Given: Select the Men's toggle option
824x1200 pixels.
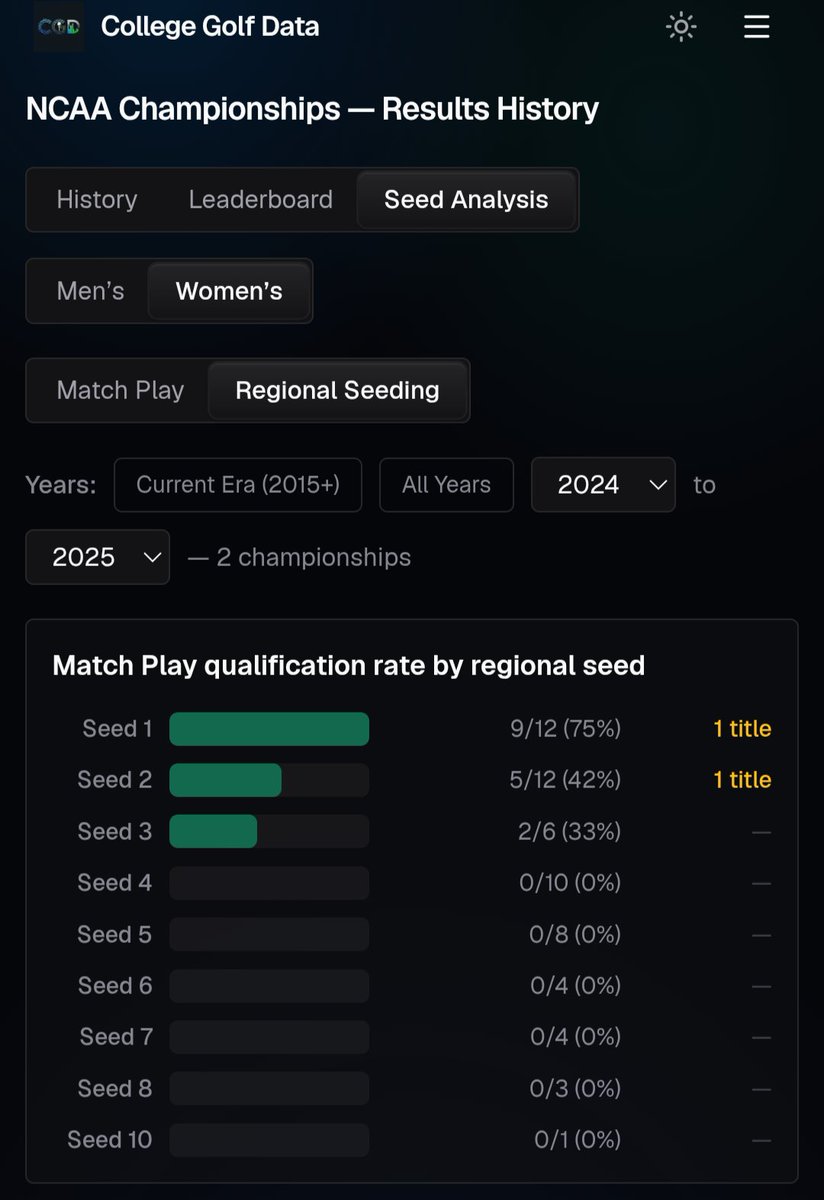Looking at the screenshot, I should coord(91,291).
